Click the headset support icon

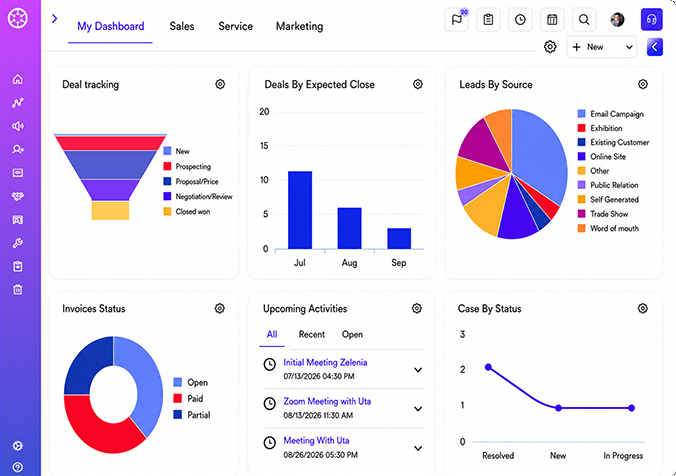coord(651,19)
